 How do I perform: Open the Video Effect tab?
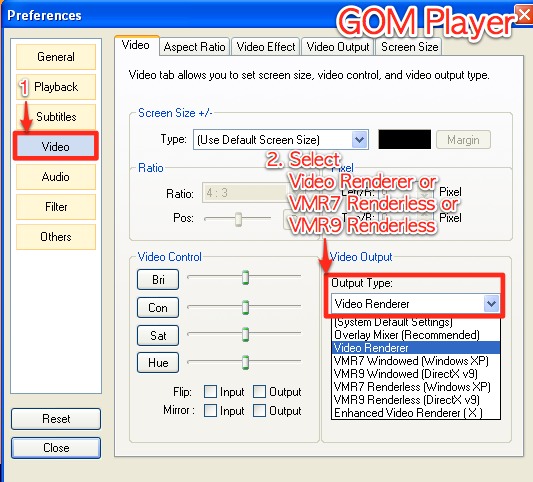[x=266, y=47]
